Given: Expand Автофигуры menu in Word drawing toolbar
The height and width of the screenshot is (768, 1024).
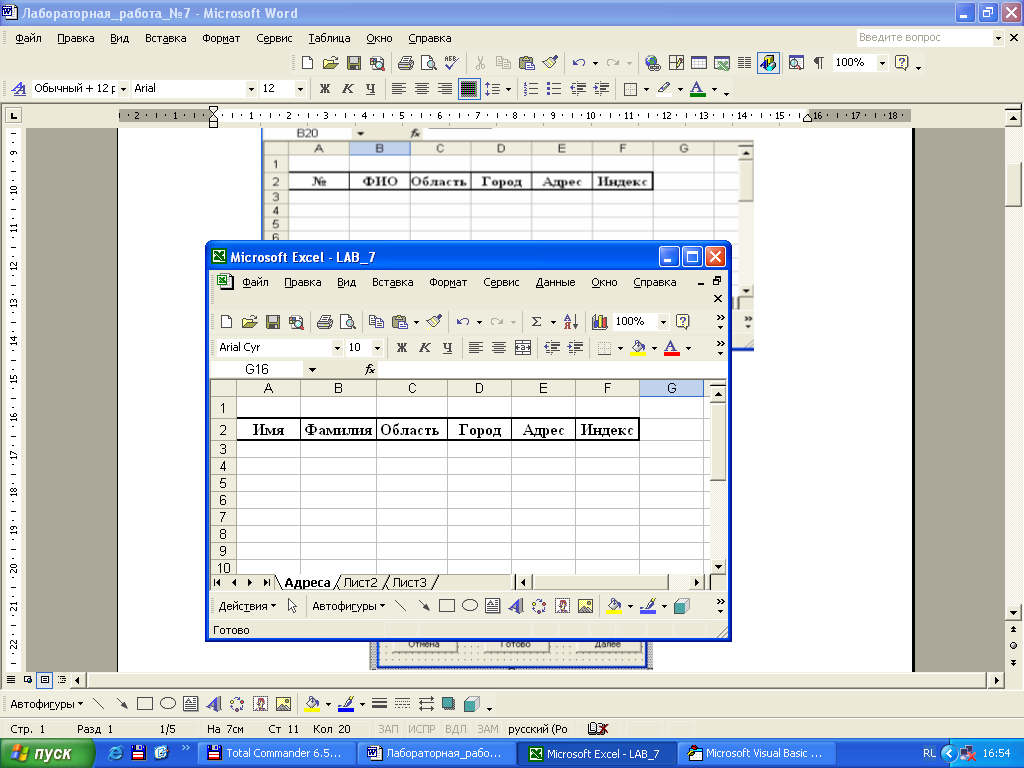Looking at the screenshot, I should [47, 704].
